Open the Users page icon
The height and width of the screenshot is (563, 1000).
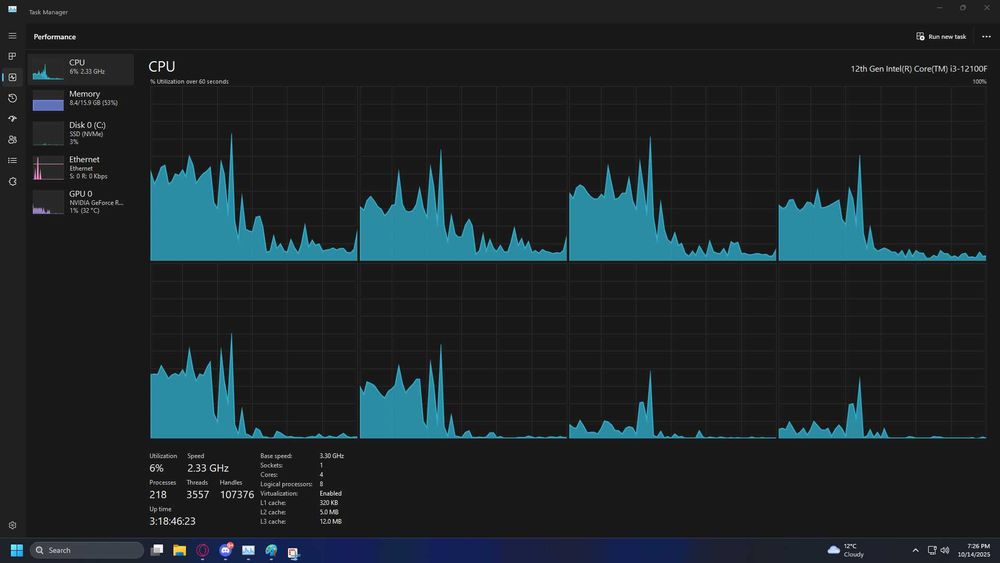click(x=12, y=140)
